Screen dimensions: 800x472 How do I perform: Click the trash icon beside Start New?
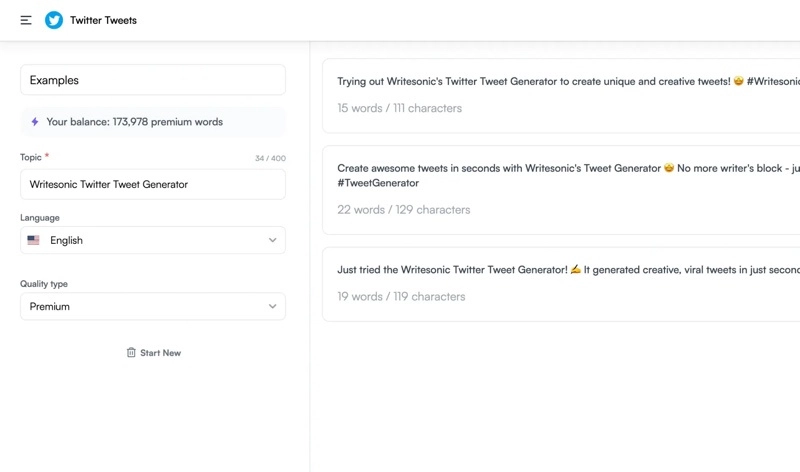131,353
